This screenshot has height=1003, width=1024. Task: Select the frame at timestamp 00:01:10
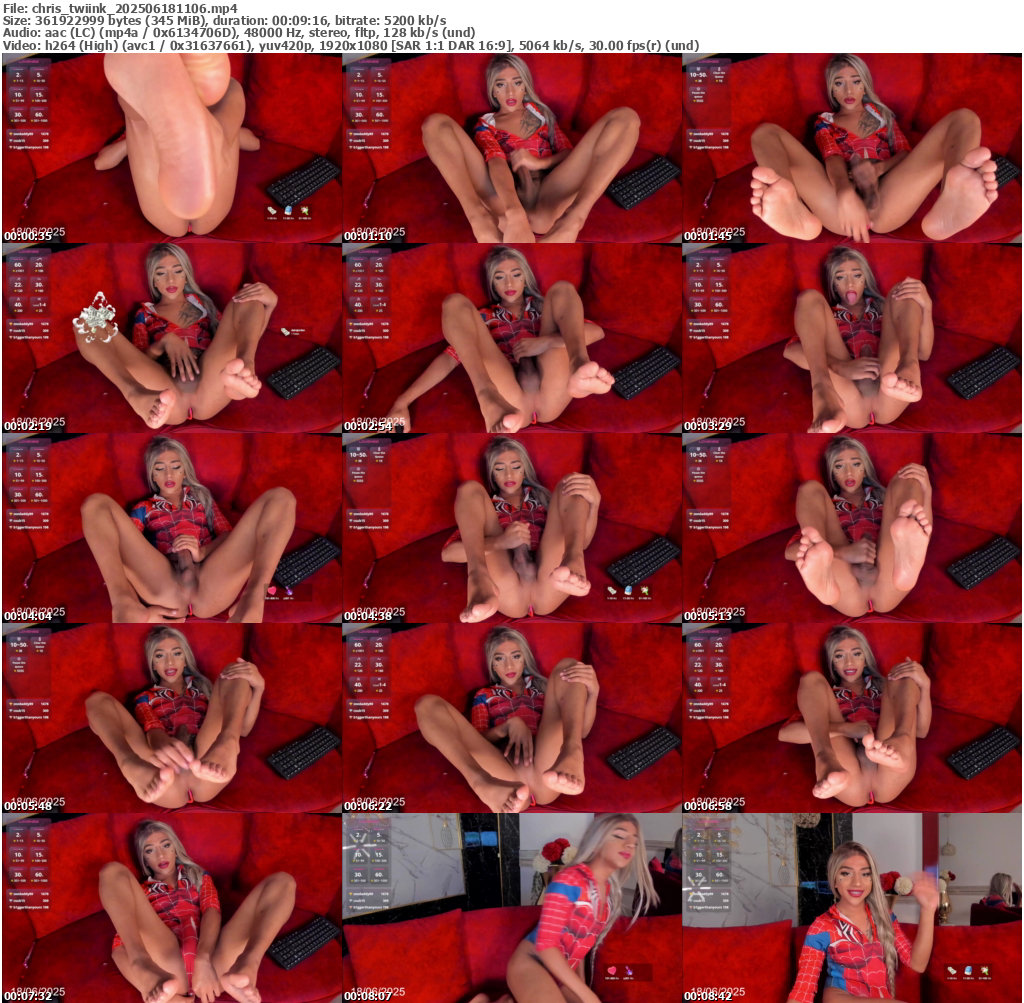pos(511,148)
